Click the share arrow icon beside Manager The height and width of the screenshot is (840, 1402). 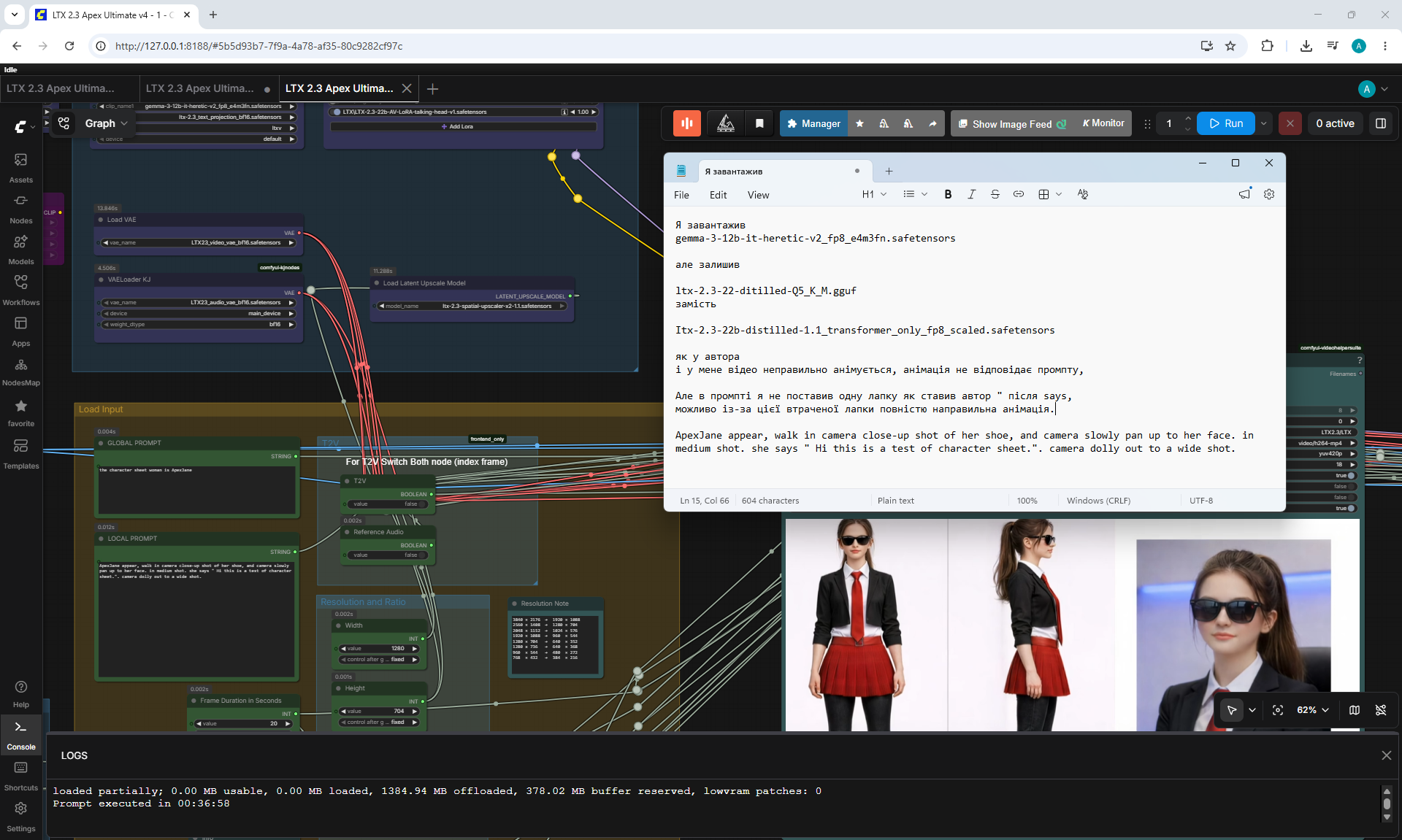pos(932,123)
